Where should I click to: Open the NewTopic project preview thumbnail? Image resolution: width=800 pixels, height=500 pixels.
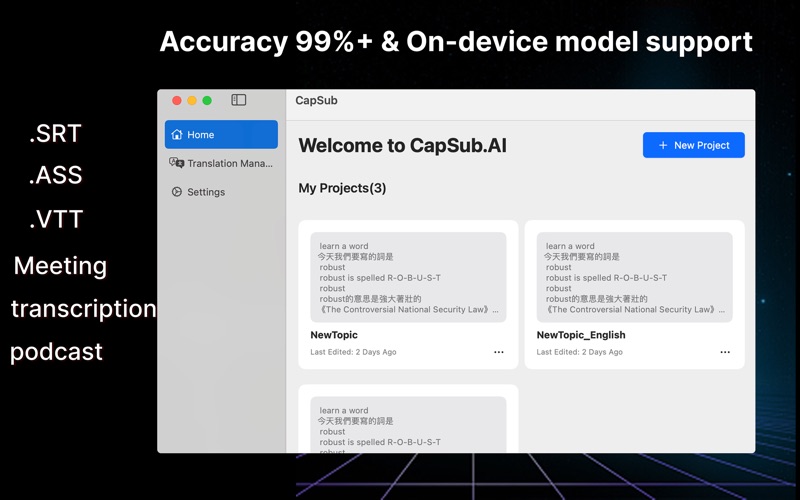[x=408, y=278]
